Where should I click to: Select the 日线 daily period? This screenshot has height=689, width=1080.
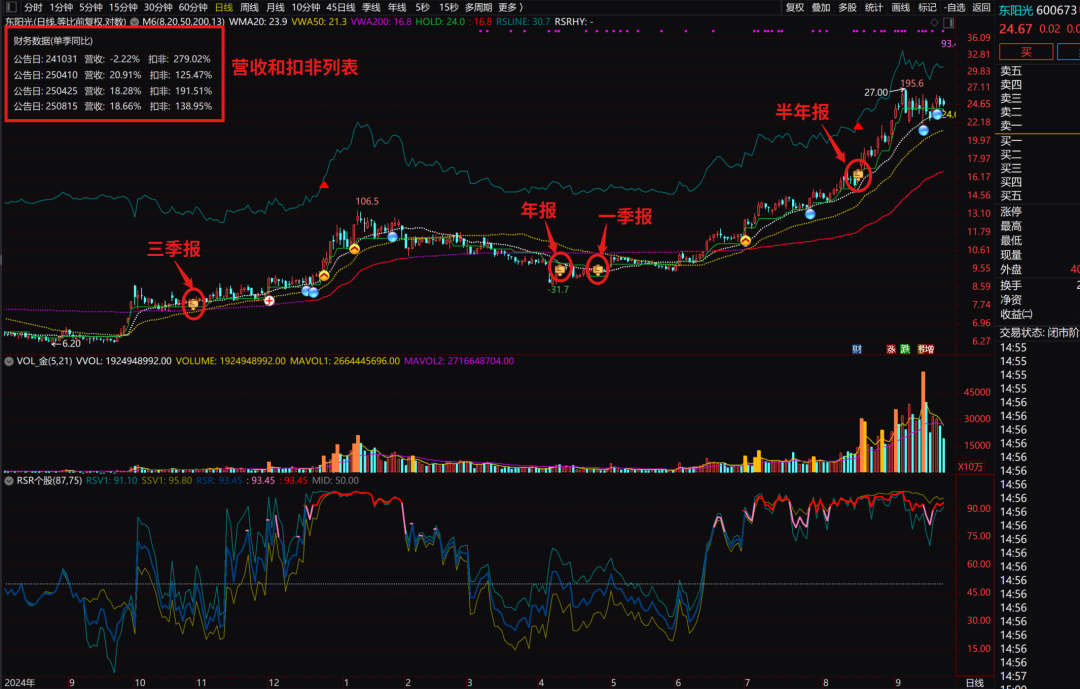[x=224, y=8]
